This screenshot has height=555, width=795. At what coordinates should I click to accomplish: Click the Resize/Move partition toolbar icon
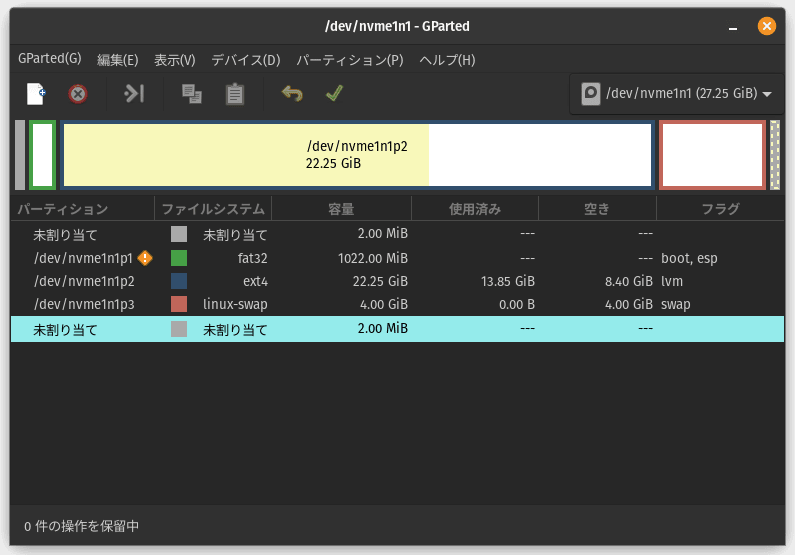click(134, 94)
